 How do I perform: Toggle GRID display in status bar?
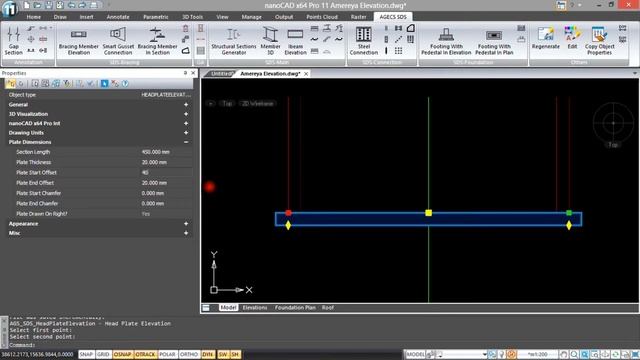coord(103,354)
